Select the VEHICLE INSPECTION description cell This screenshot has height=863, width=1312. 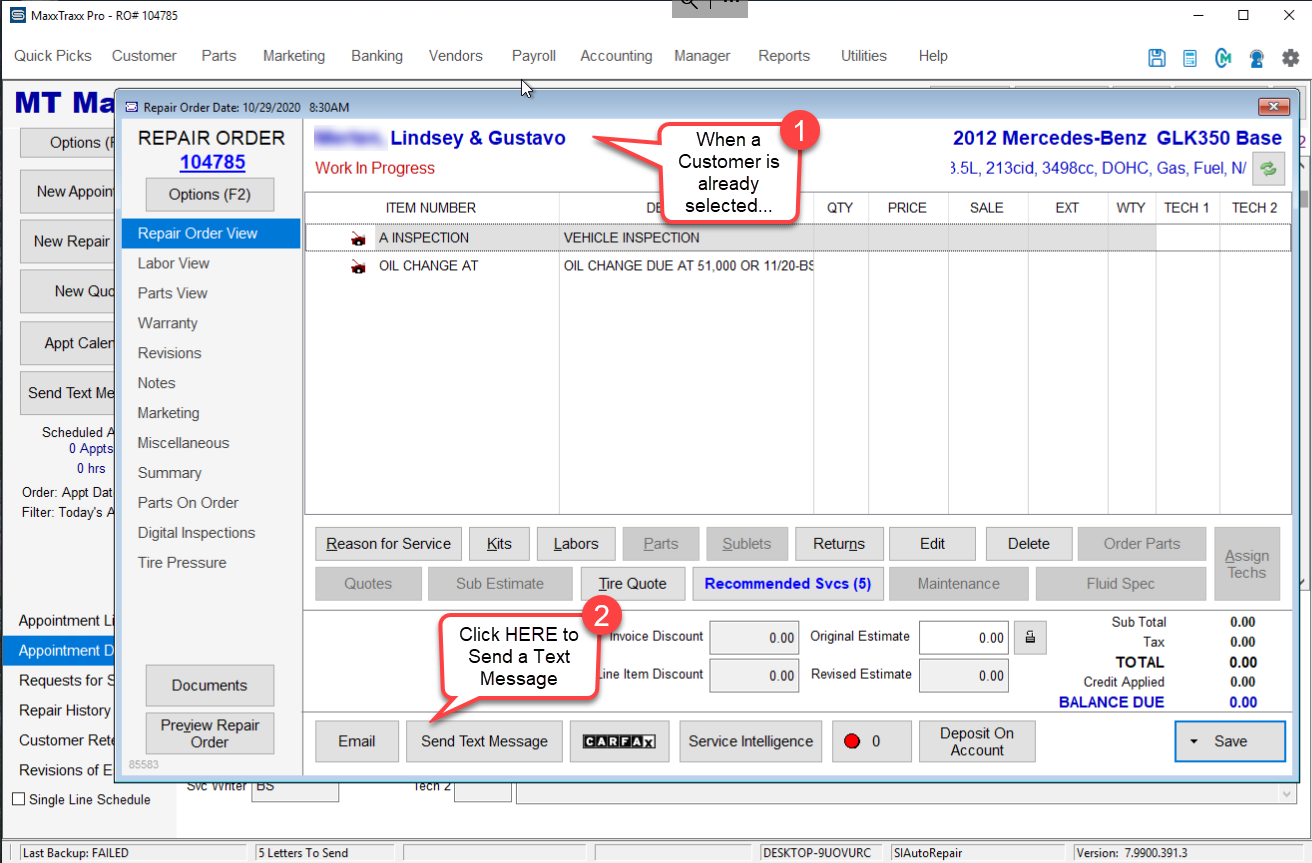686,238
